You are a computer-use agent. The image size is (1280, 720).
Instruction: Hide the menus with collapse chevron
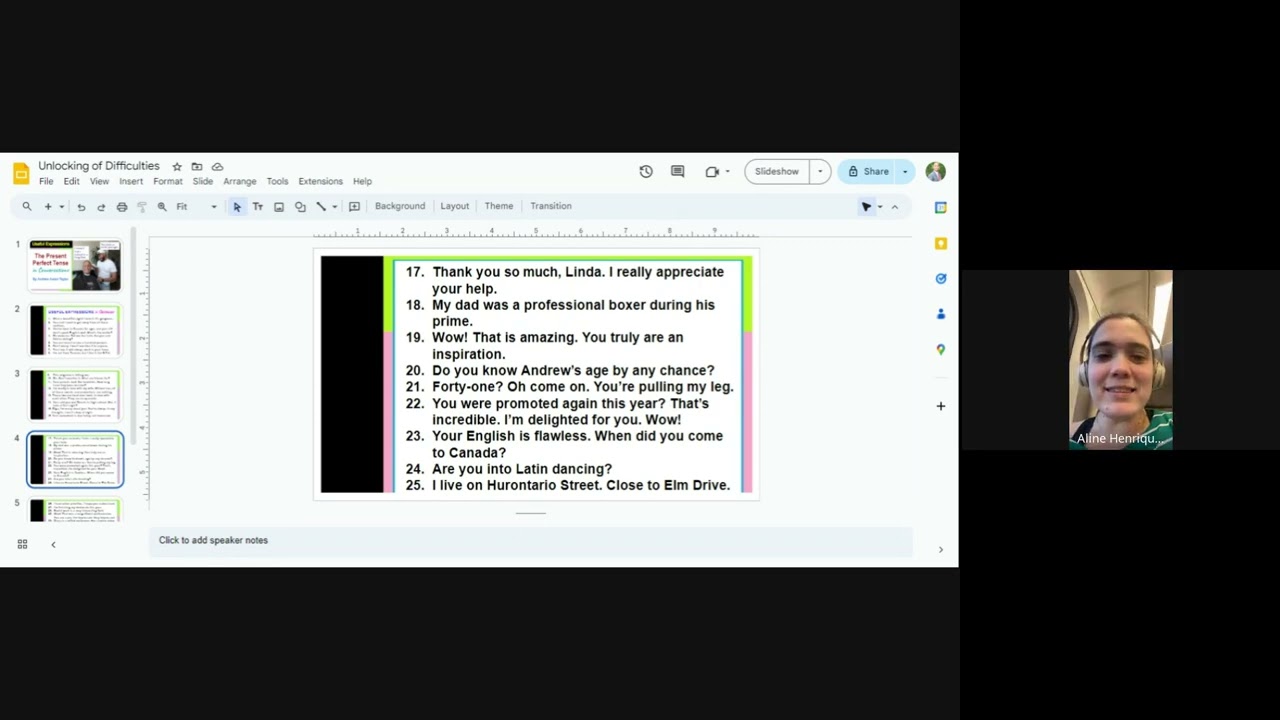coord(895,207)
